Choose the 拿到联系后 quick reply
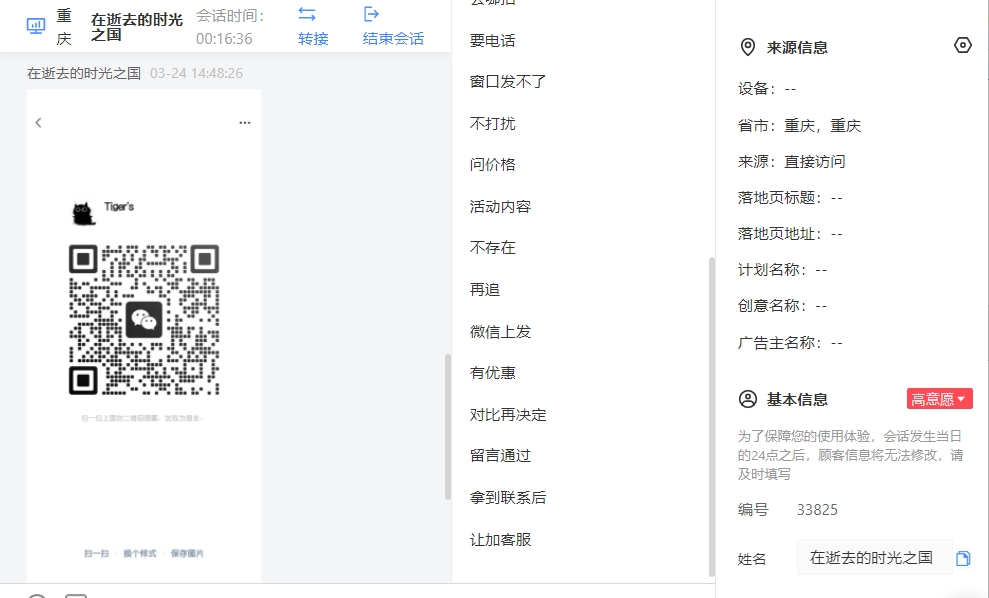The width and height of the screenshot is (989, 598). tap(508, 498)
